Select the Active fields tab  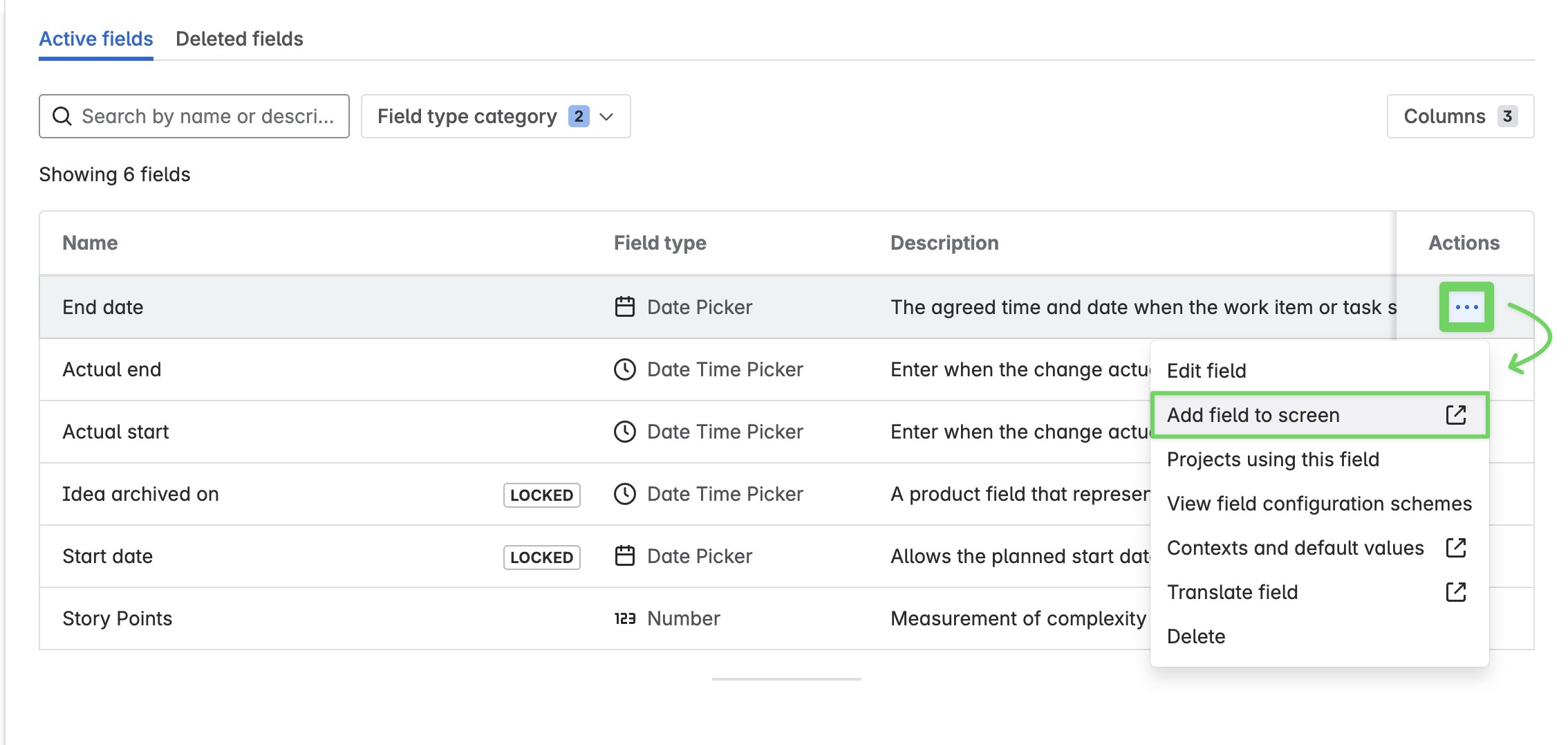(96, 39)
